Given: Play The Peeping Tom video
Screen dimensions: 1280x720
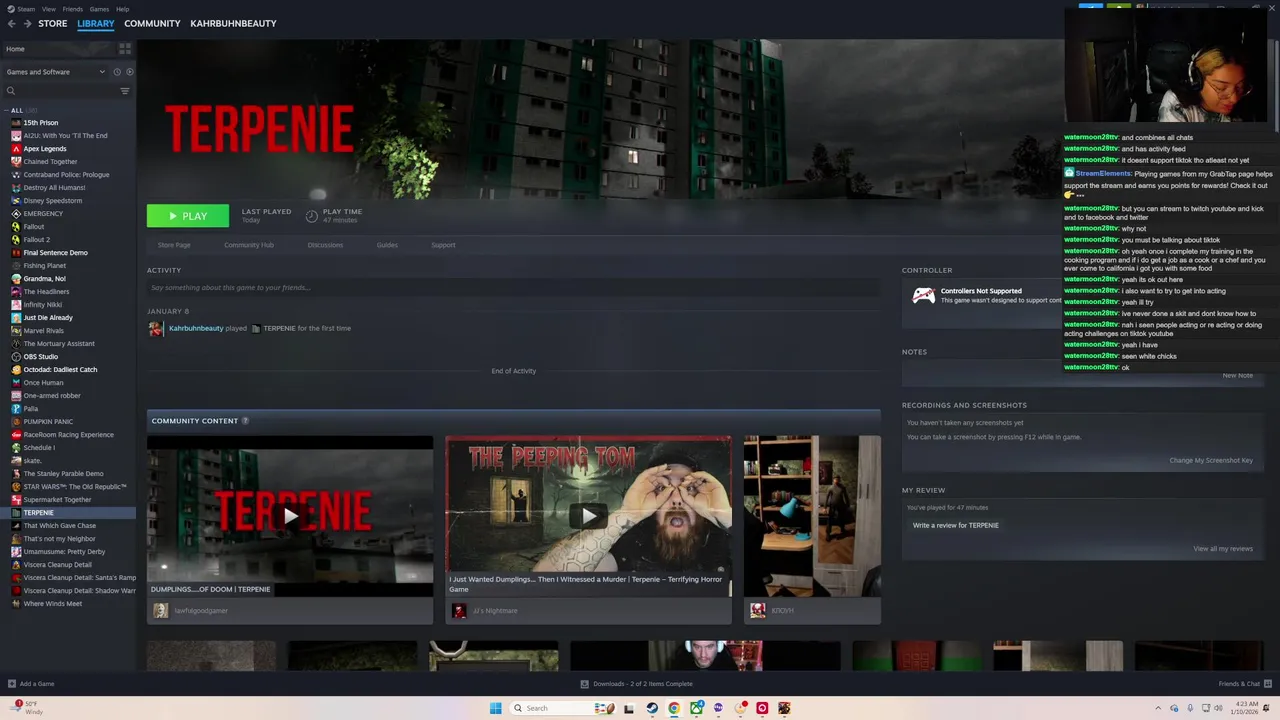Looking at the screenshot, I should [x=588, y=516].
